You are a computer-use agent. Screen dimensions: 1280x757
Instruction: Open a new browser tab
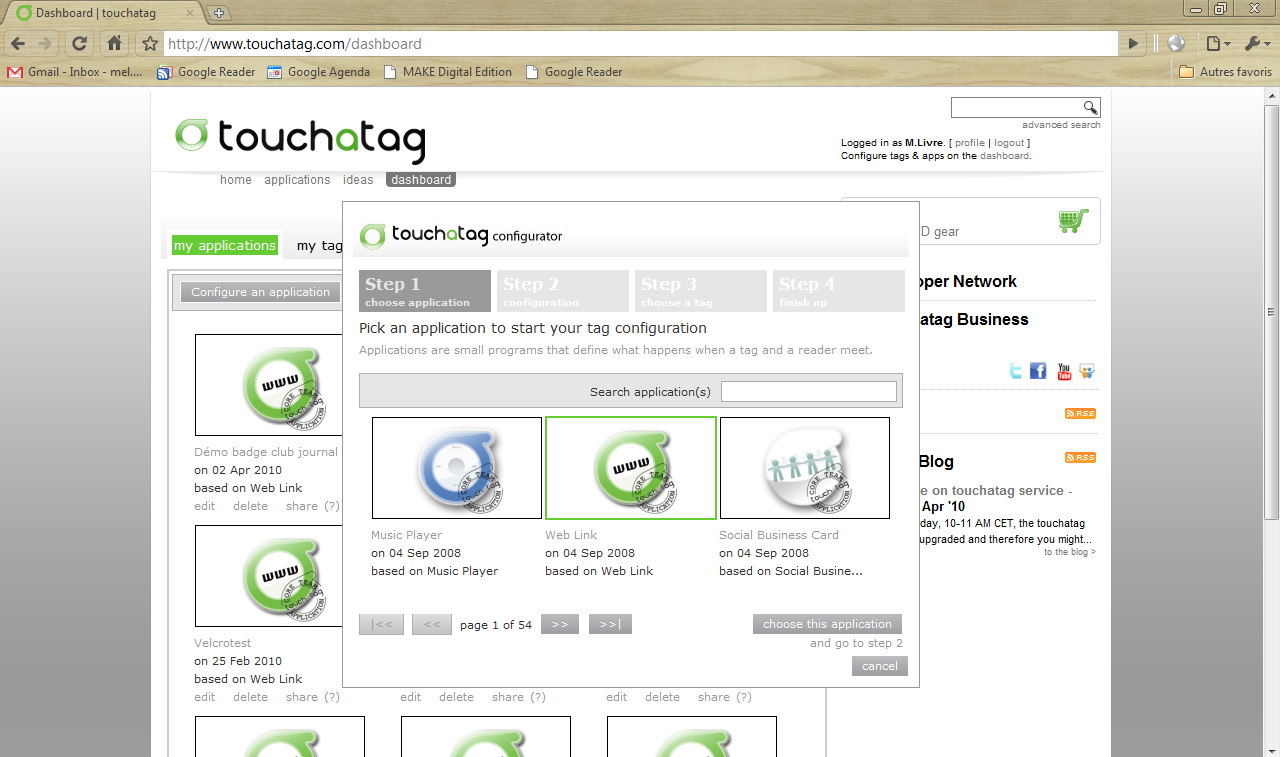(219, 13)
